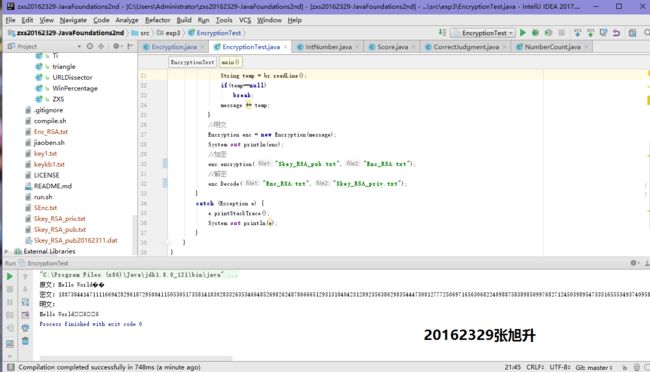
Task: Pause output icon in Run panel
Action: [x=10, y=302]
